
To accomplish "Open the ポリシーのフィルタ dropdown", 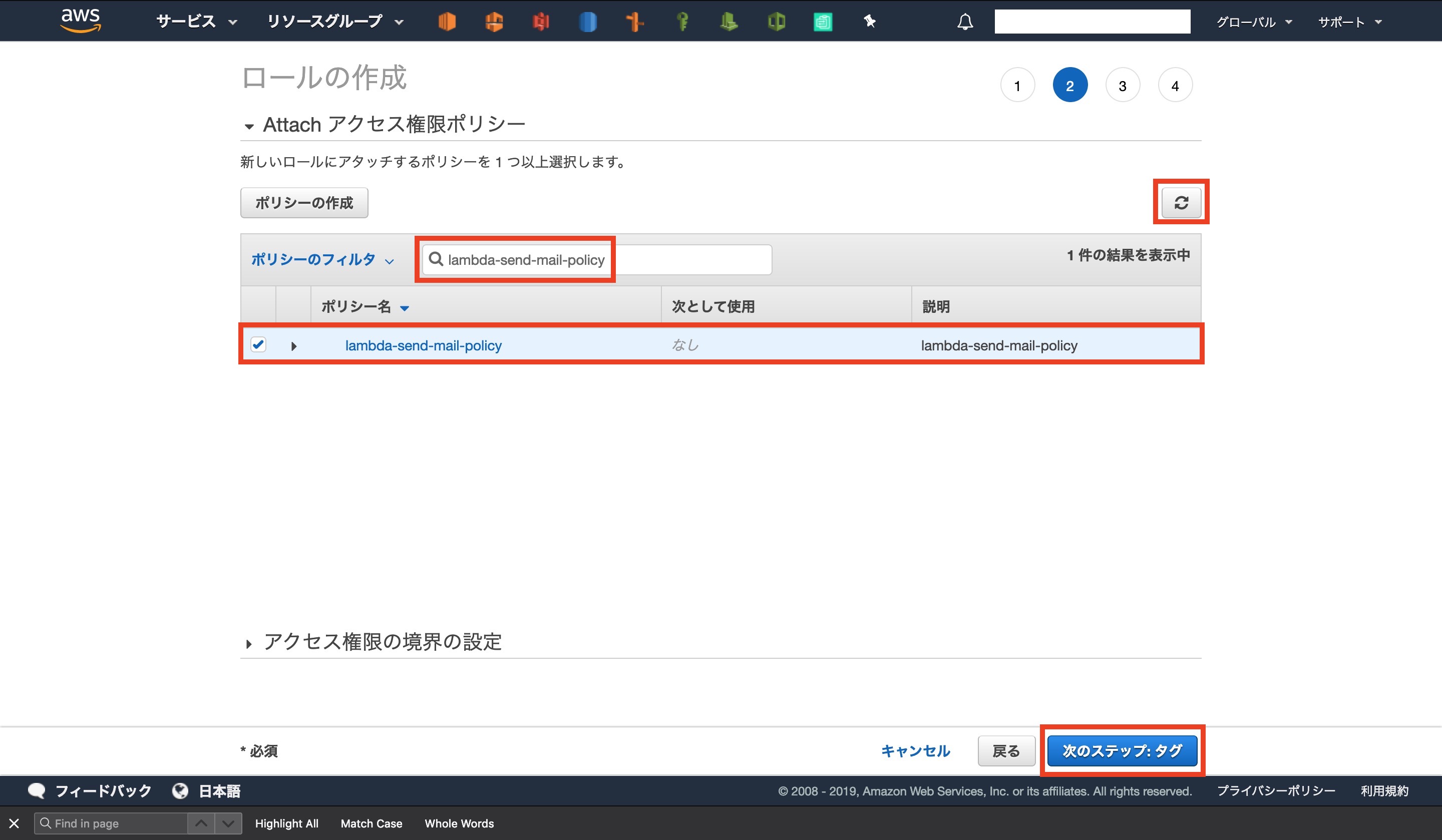I will pyautogui.click(x=322, y=260).
